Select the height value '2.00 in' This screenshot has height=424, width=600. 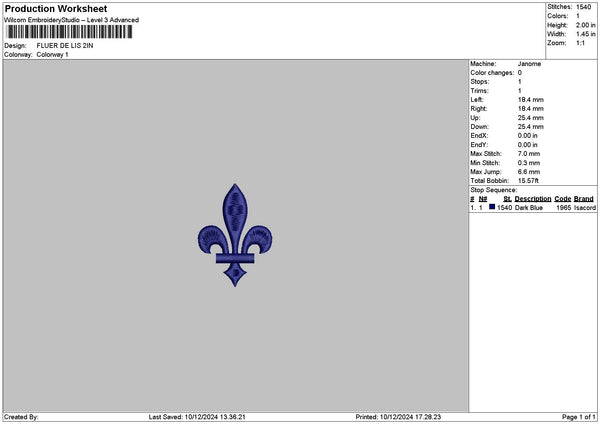point(585,25)
